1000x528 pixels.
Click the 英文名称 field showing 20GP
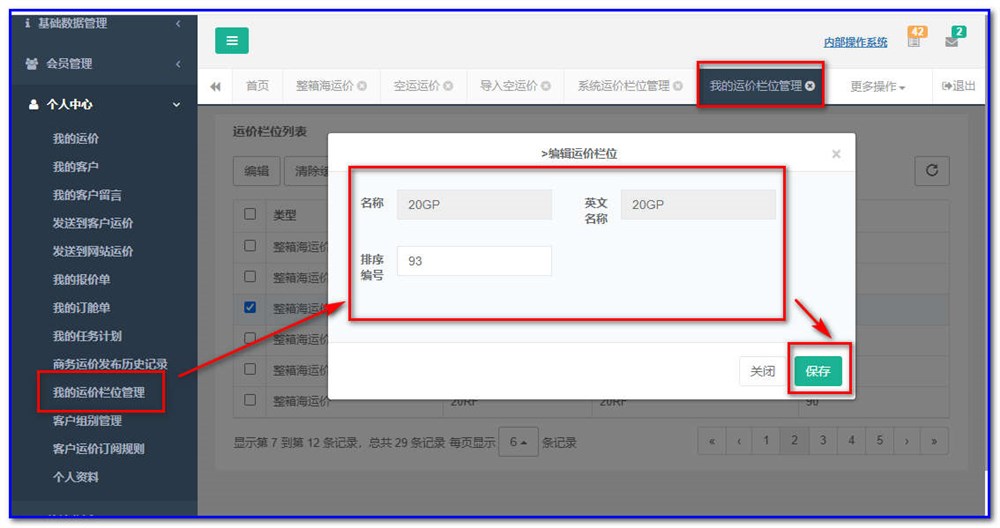click(x=698, y=205)
